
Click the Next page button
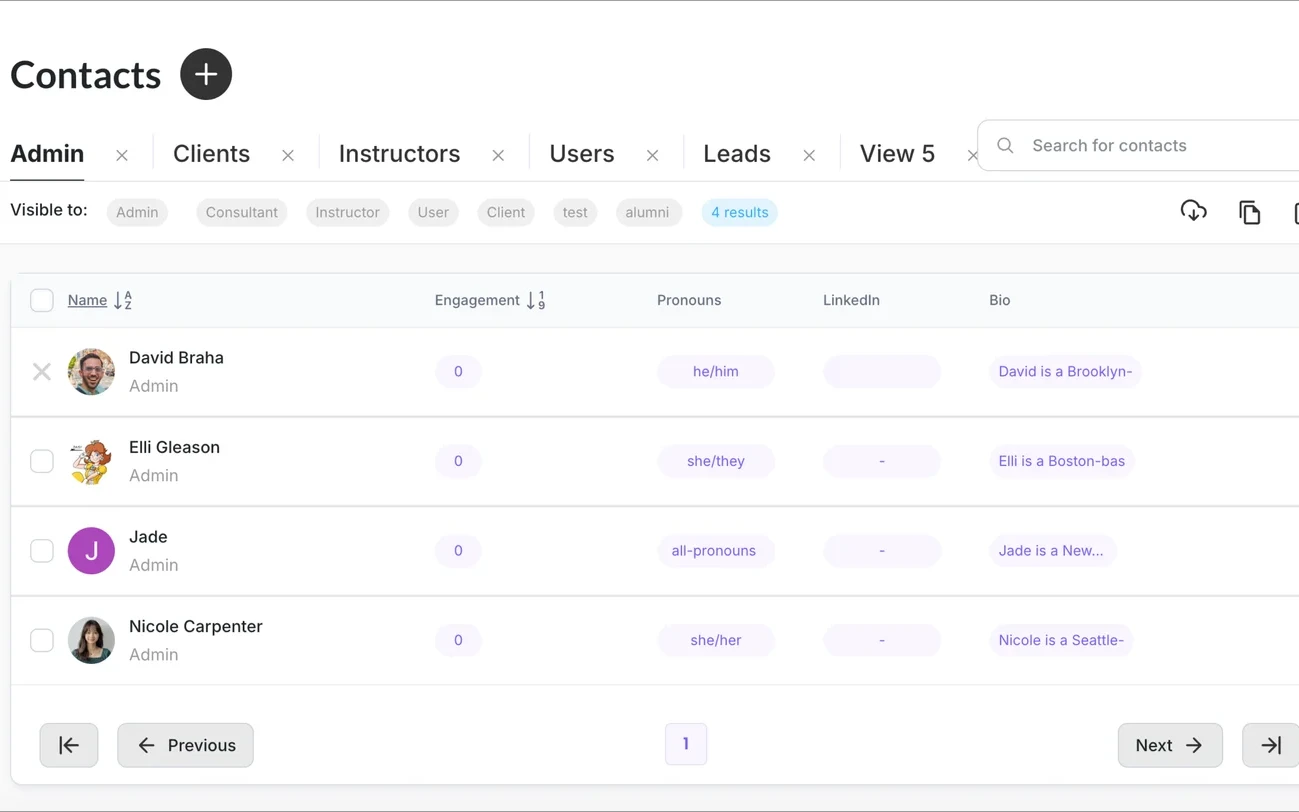click(x=1170, y=745)
